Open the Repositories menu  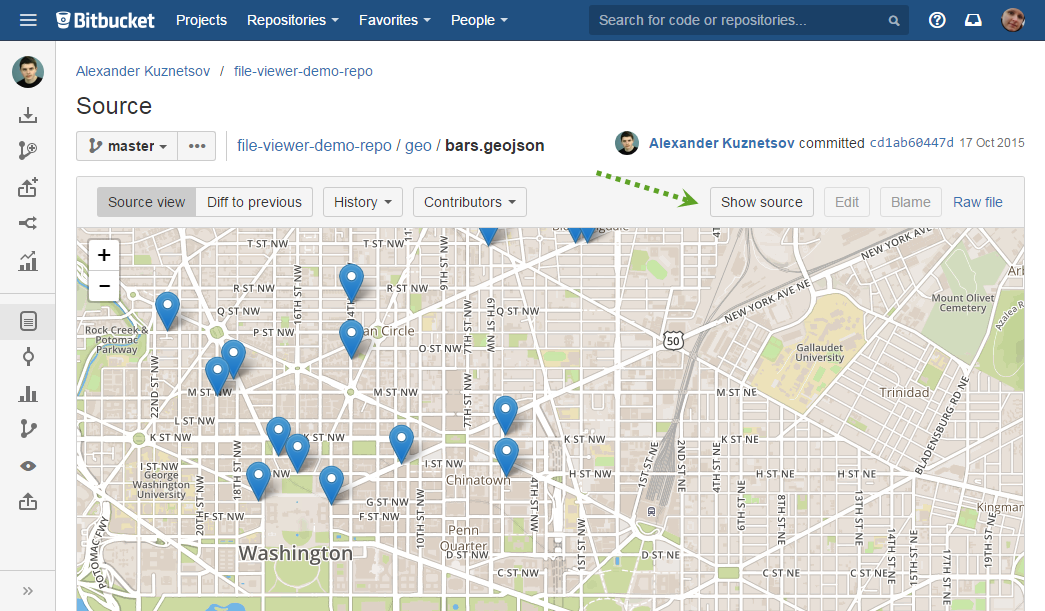pyautogui.click(x=293, y=20)
